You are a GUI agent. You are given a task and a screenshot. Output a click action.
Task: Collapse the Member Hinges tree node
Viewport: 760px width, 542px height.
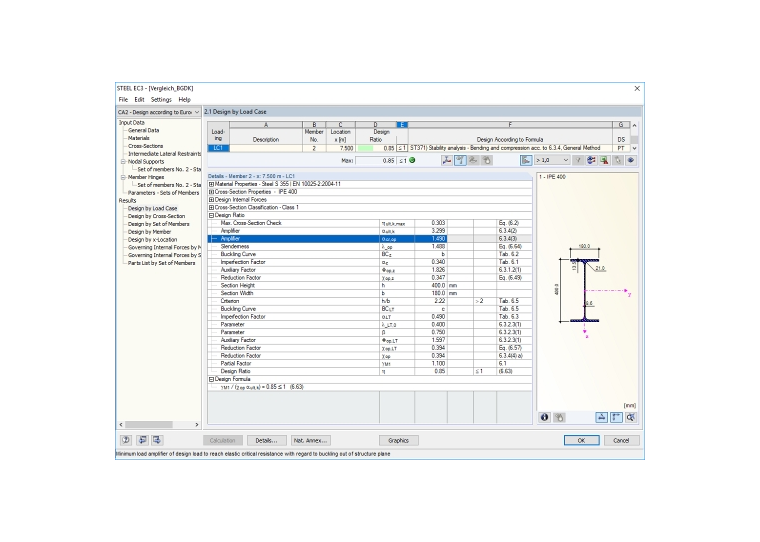pyautogui.click(x=123, y=177)
